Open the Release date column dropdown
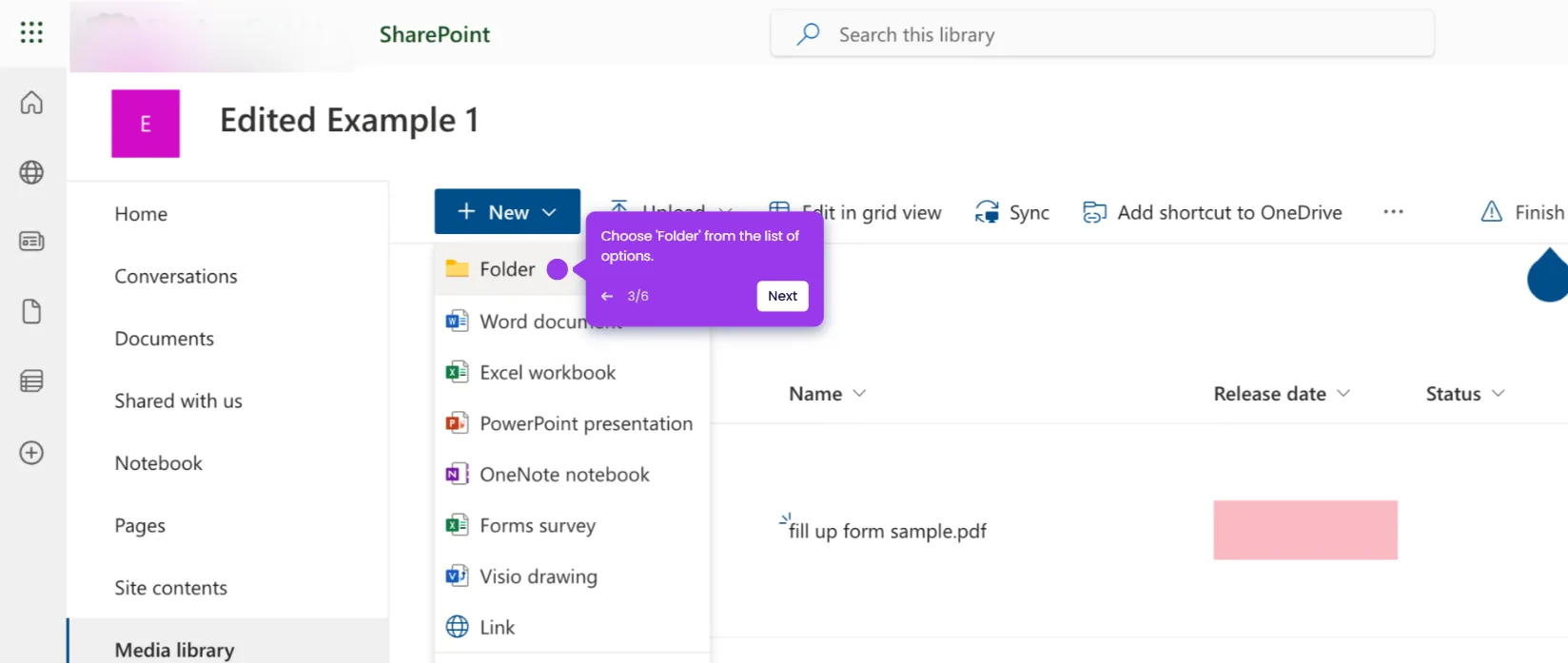Image resolution: width=1568 pixels, height=663 pixels. (x=1343, y=393)
